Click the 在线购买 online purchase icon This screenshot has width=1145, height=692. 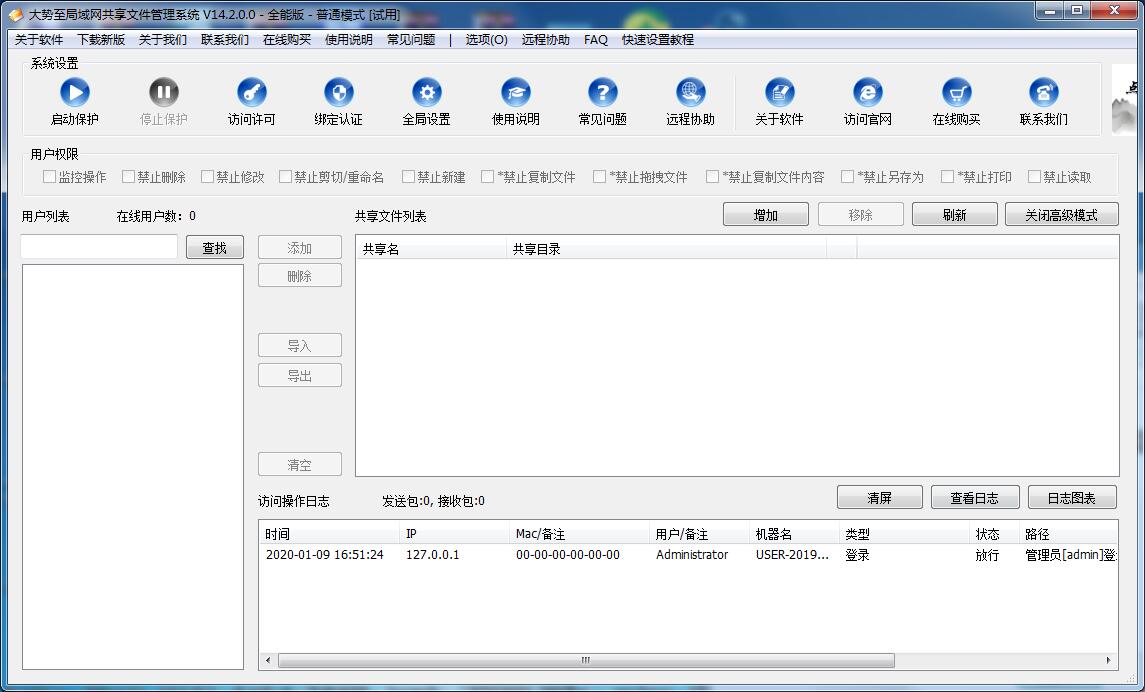(955, 100)
